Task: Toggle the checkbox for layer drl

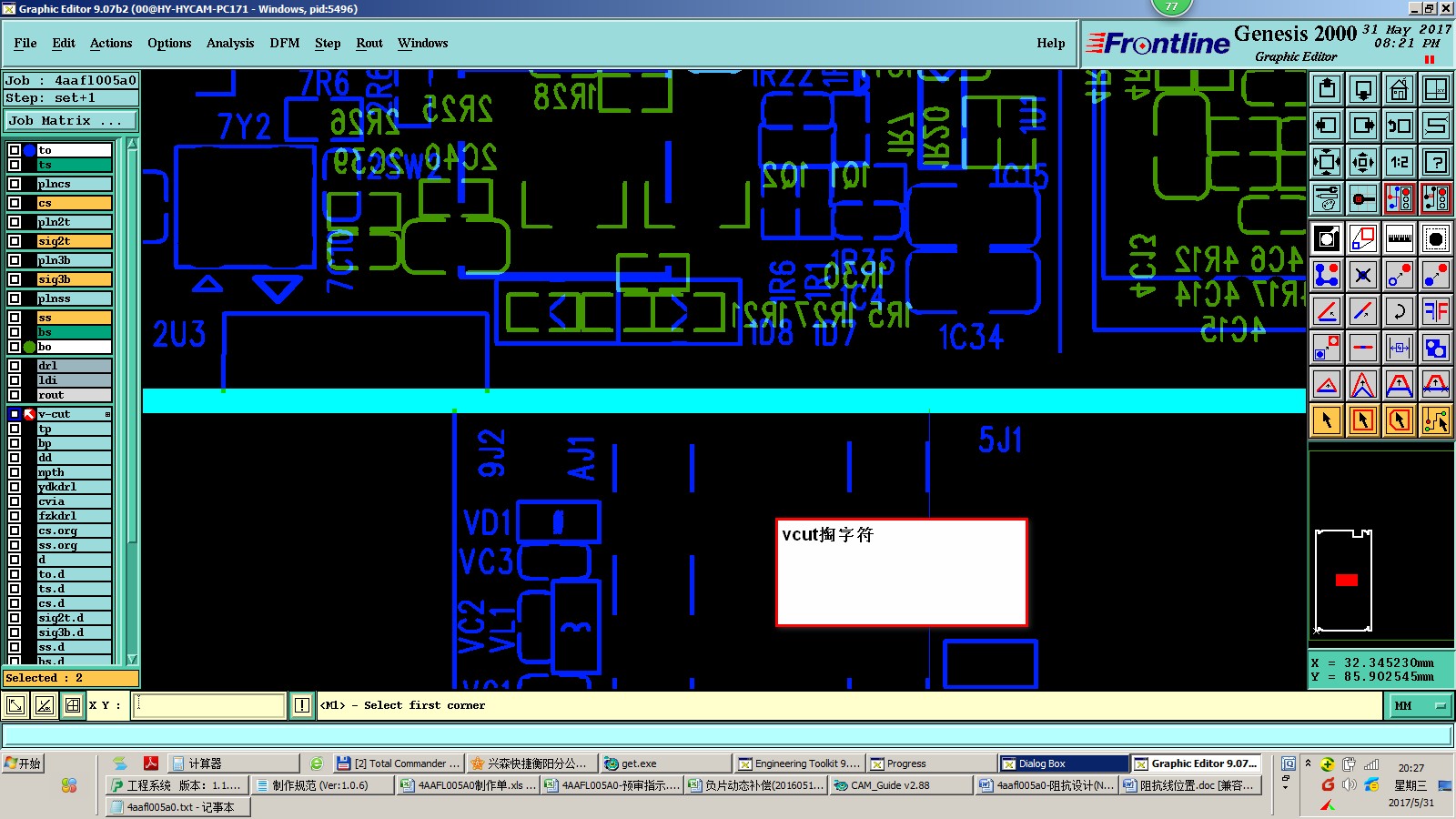Action: pyautogui.click(x=15, y=366)
